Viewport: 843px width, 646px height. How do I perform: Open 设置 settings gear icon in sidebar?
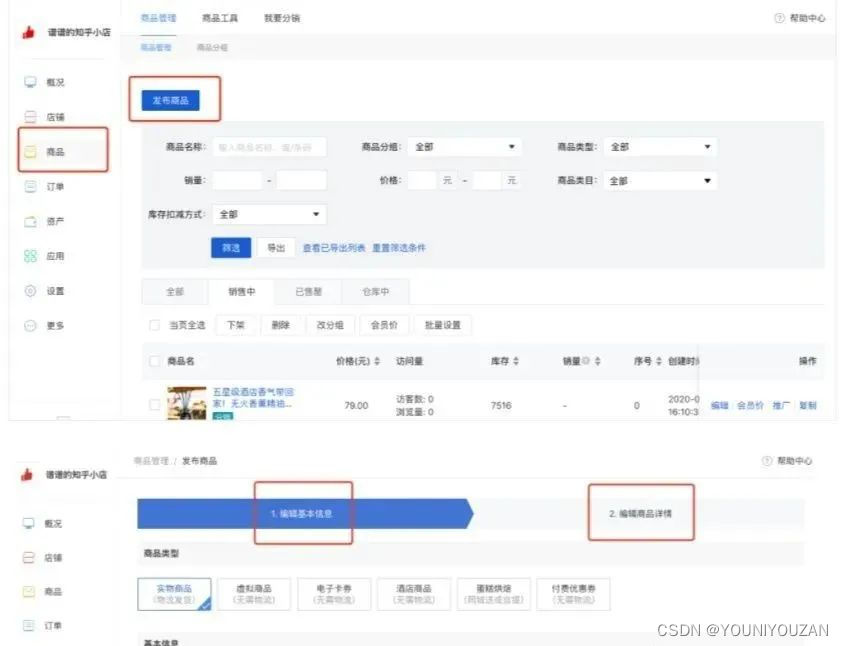coord(31,291)
